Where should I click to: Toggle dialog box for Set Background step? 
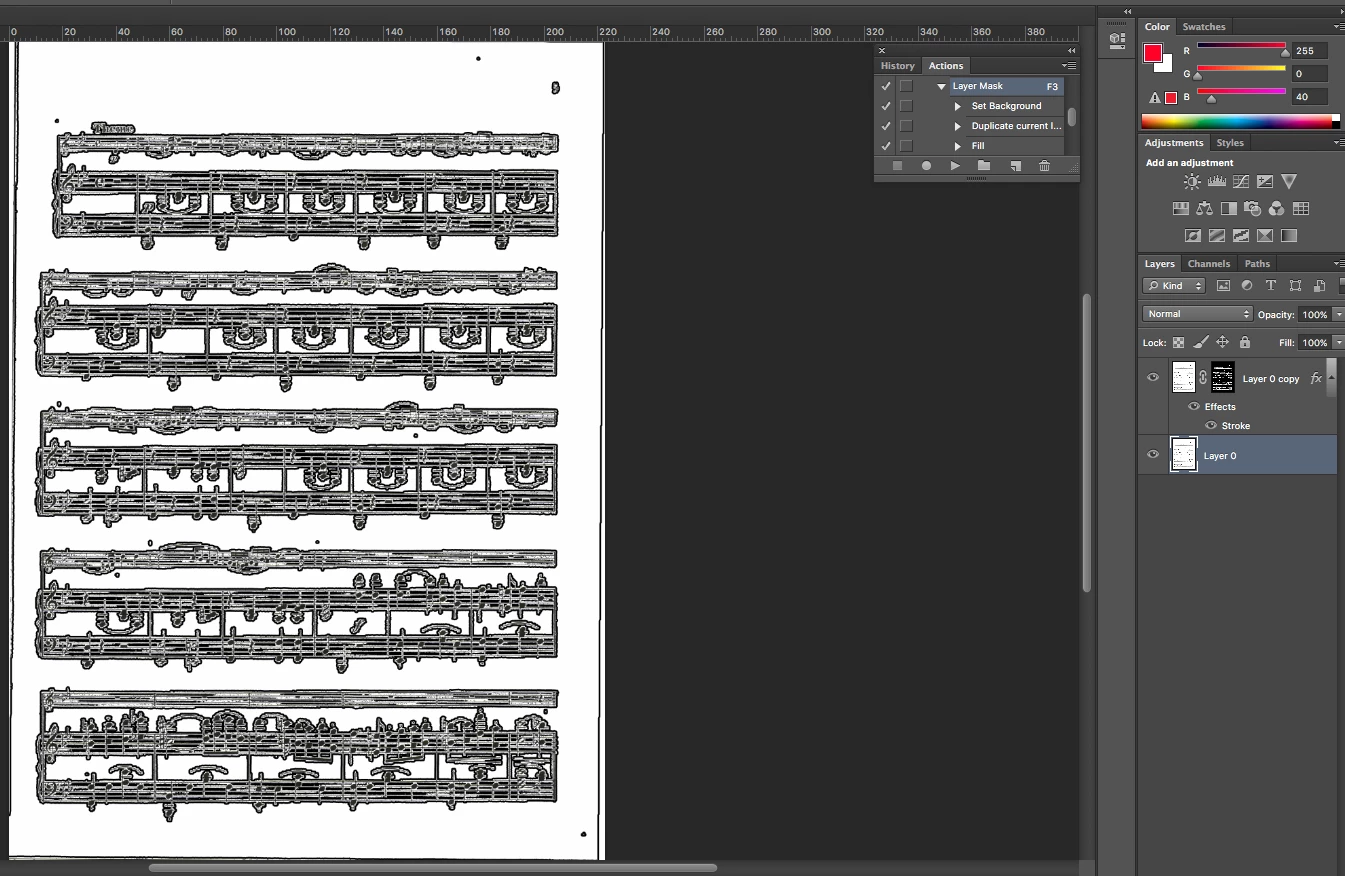coord(906,106)
